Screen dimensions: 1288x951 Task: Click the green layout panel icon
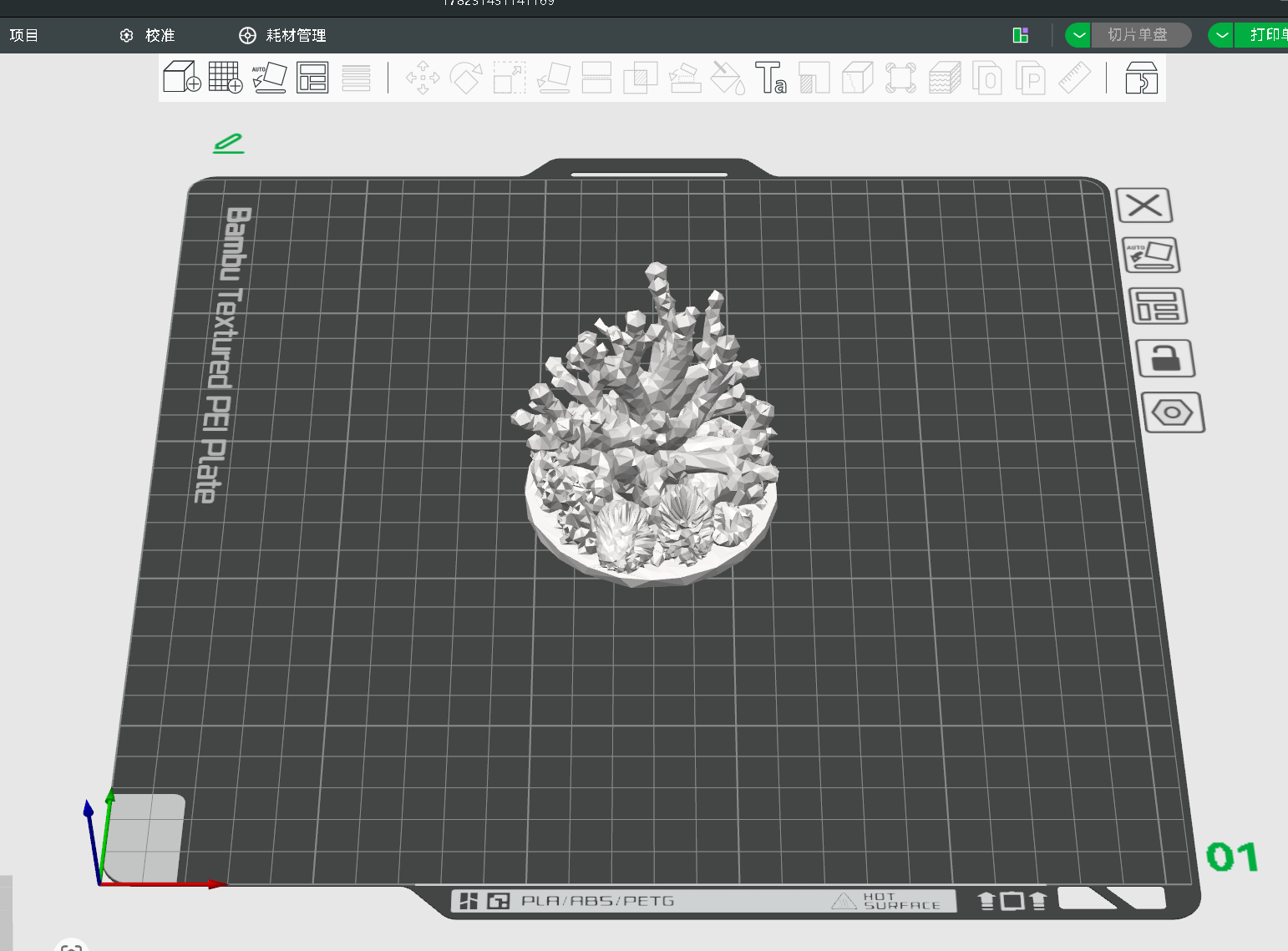(1020, 35)
